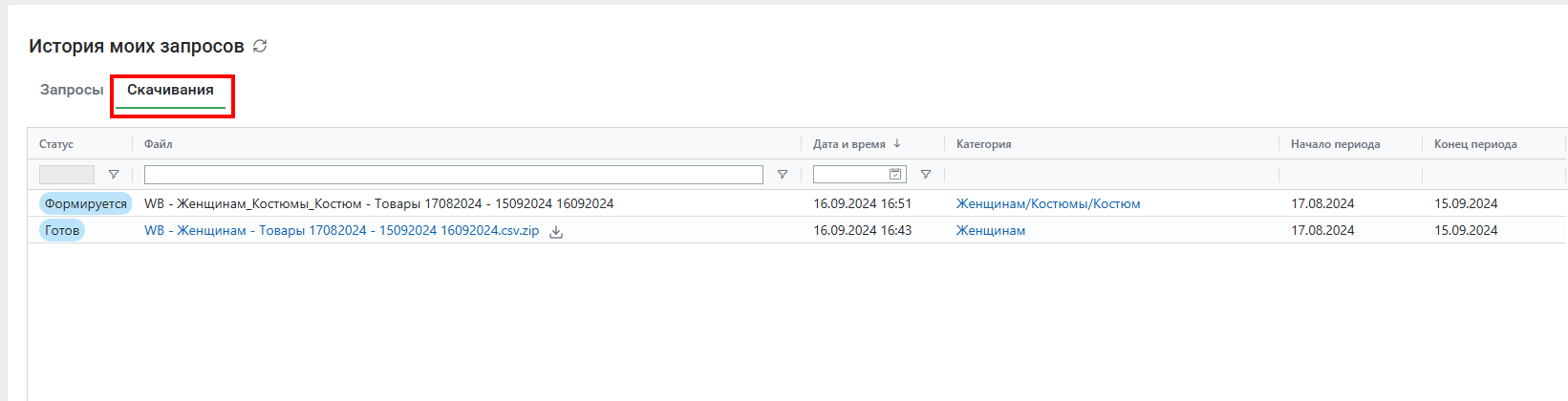This screenshot has height=401, width=1568.
Task: Open the Статус filter dropdown box
Action: 67,175
